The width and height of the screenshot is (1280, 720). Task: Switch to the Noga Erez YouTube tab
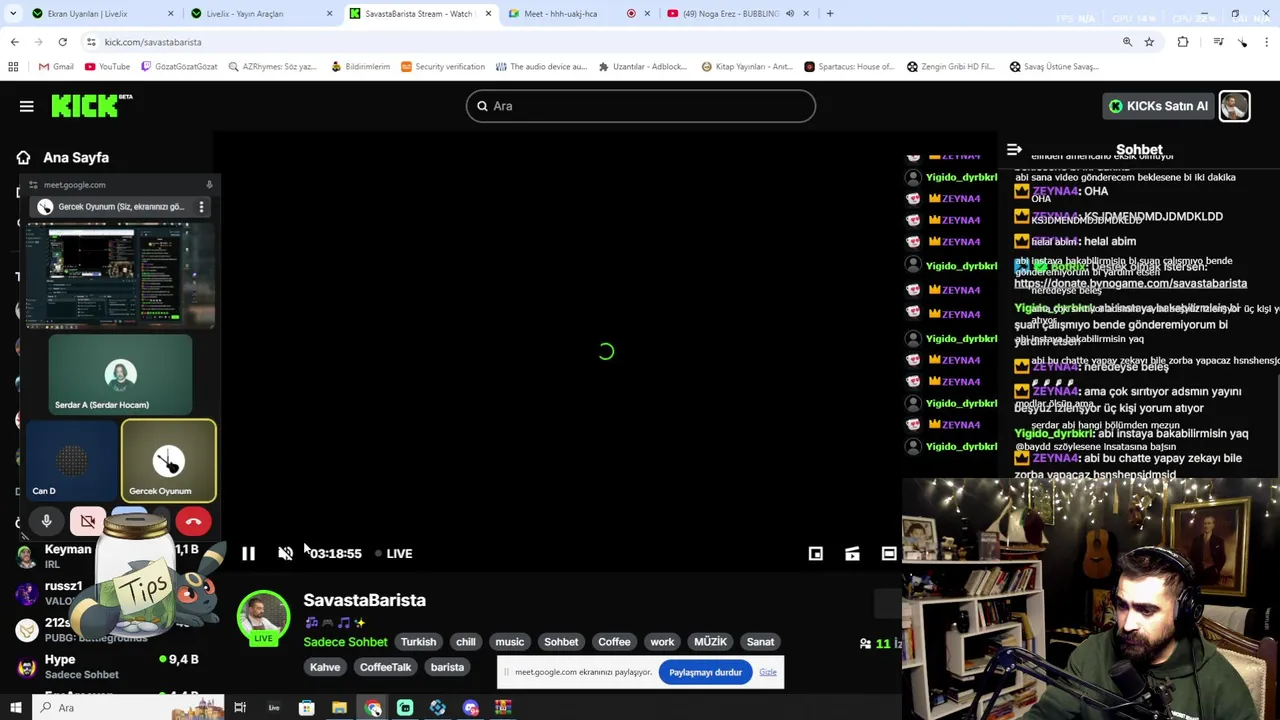pyautogui.click(x=729, y=14)
